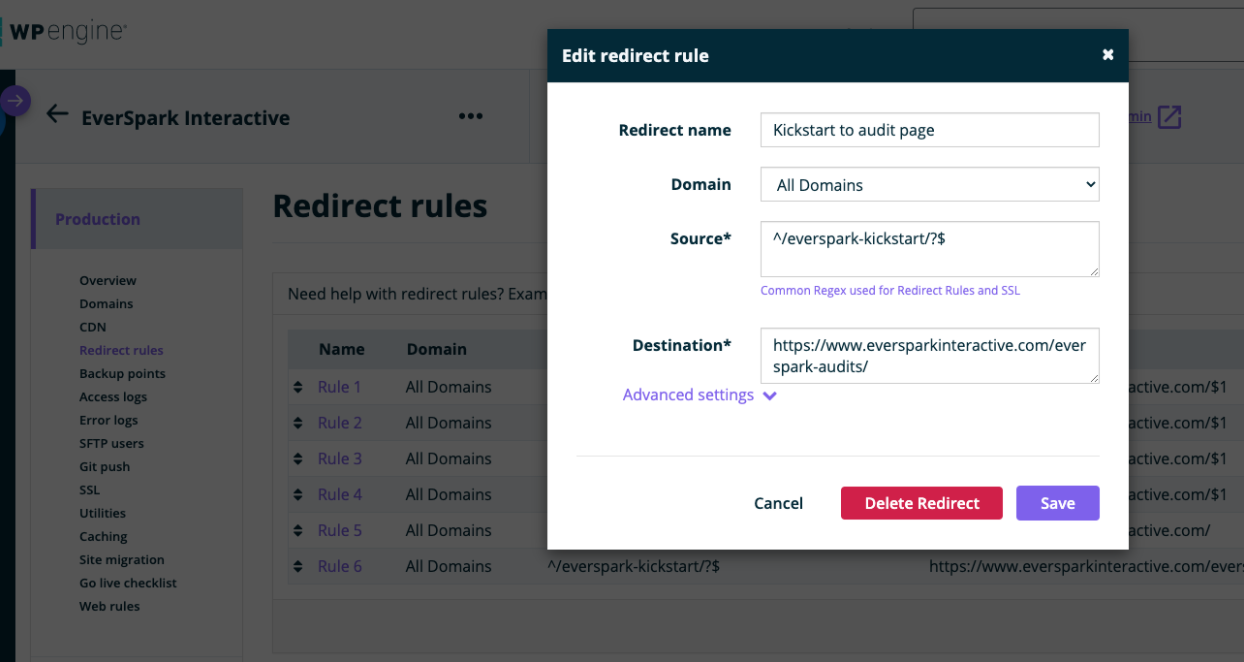
Task: Click the reorder handle for Rule 5
Action: pos(297,531)
